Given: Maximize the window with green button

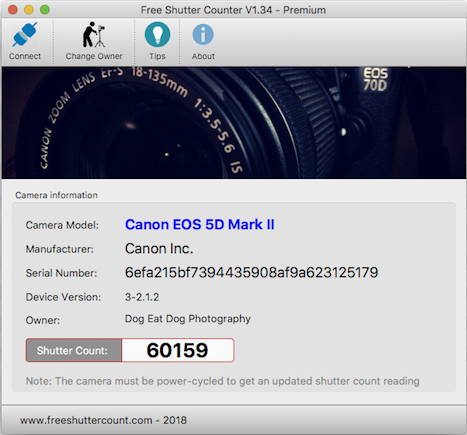Looking at the screenshot, I should [x=45, y=10].
